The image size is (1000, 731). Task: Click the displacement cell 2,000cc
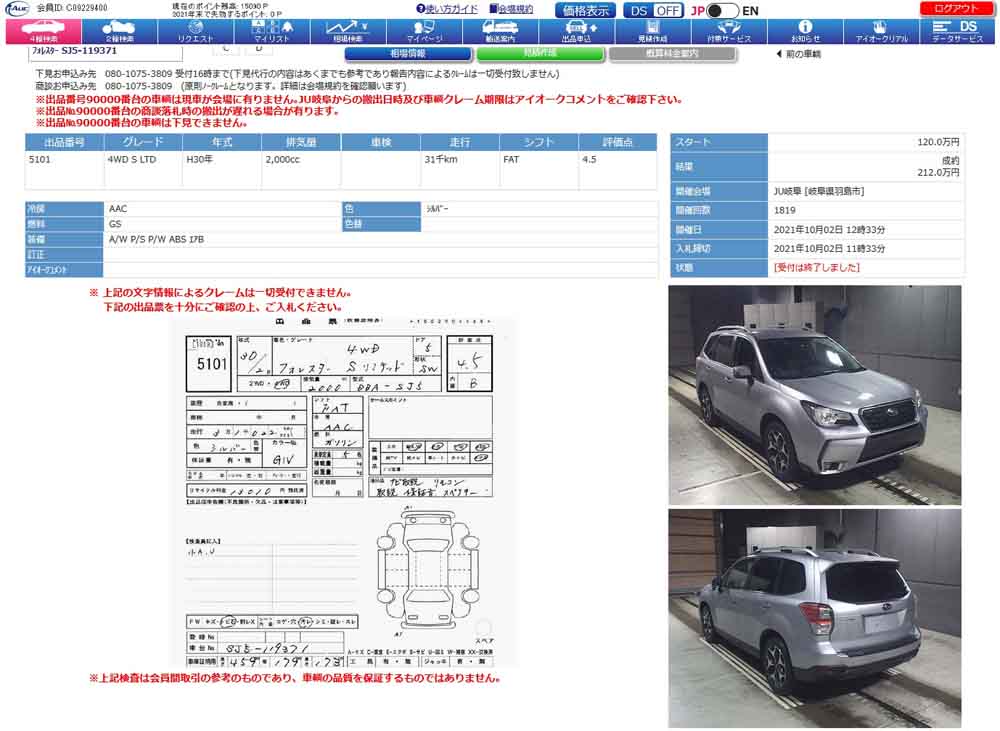301,169
